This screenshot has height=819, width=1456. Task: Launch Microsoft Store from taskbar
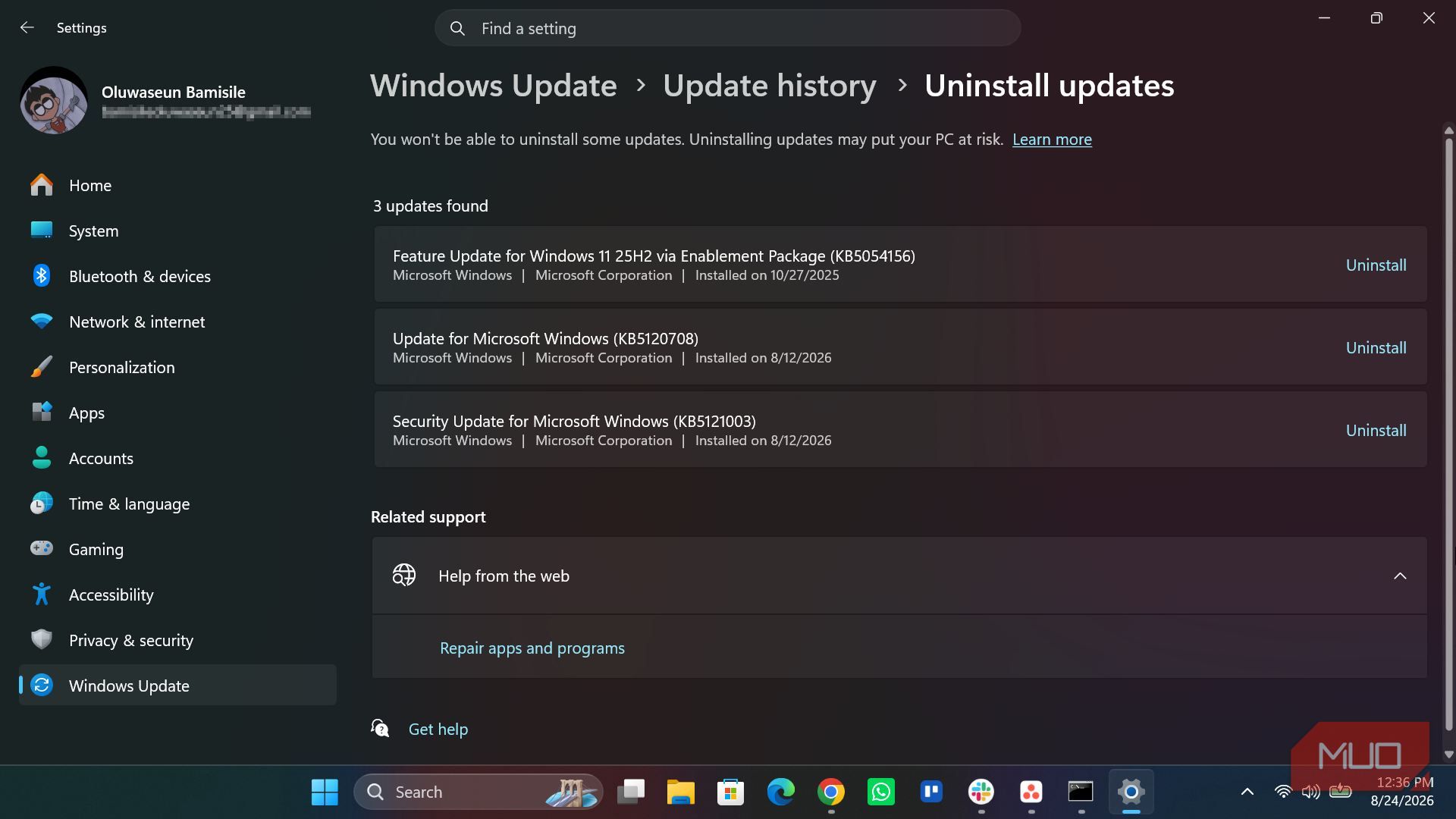[730, 792]
